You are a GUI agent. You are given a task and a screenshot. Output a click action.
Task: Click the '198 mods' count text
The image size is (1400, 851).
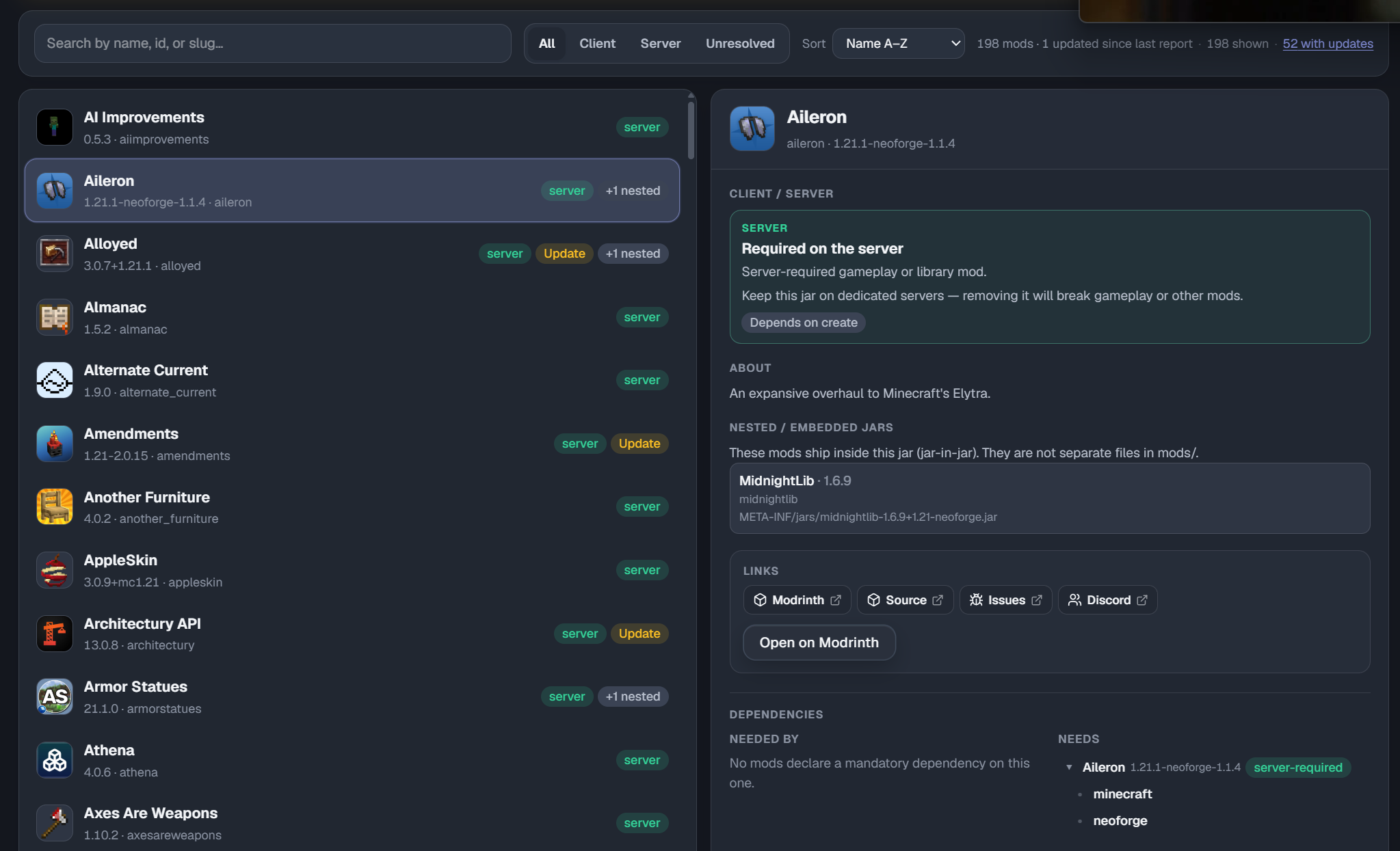1005,44
